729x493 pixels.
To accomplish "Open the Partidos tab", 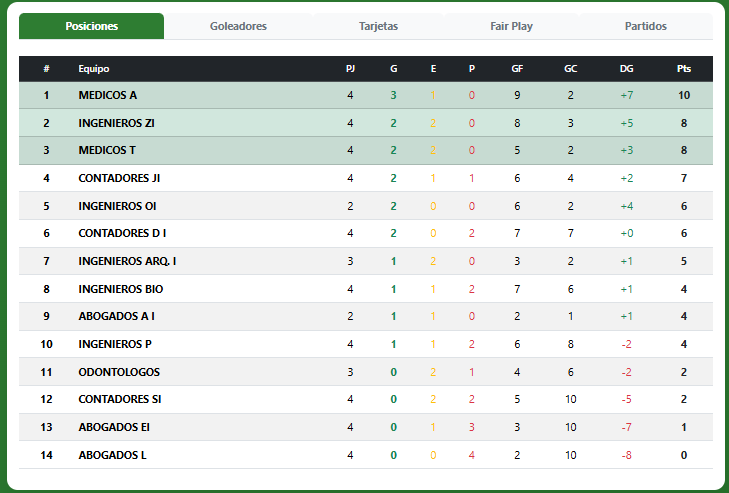I will 646,26.
